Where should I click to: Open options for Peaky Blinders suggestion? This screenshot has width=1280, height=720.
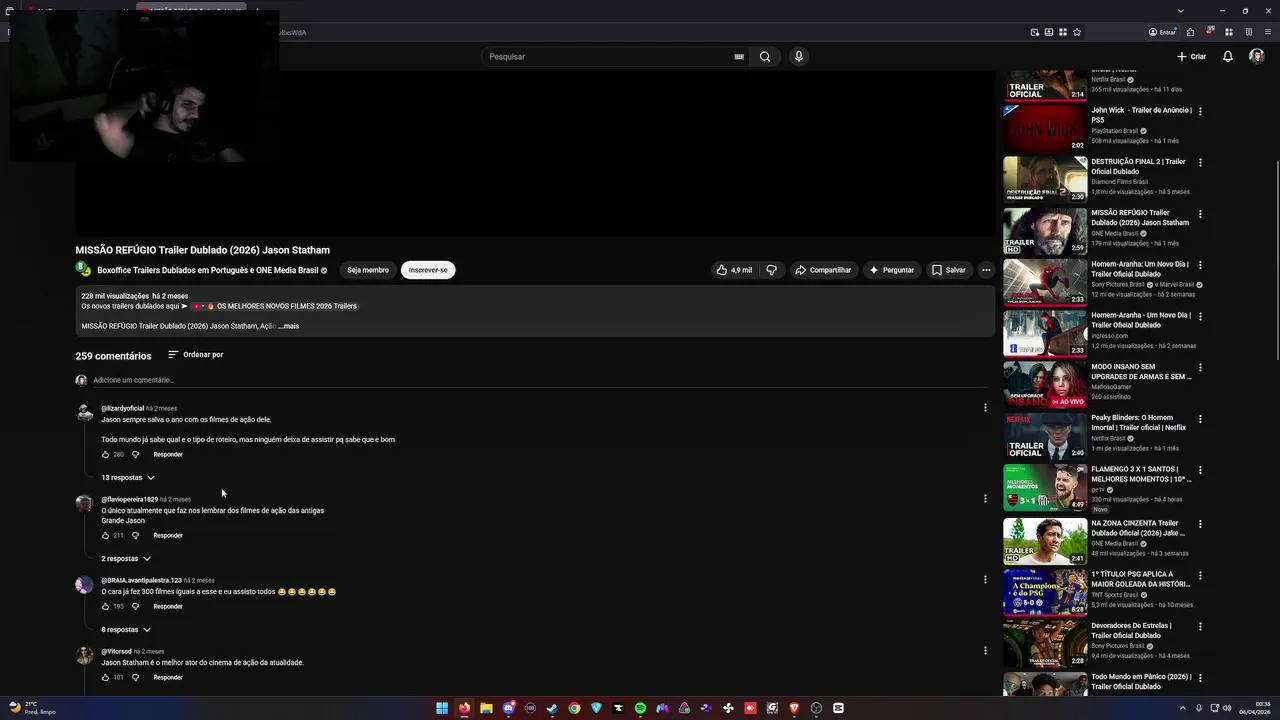click(1200, 418)
